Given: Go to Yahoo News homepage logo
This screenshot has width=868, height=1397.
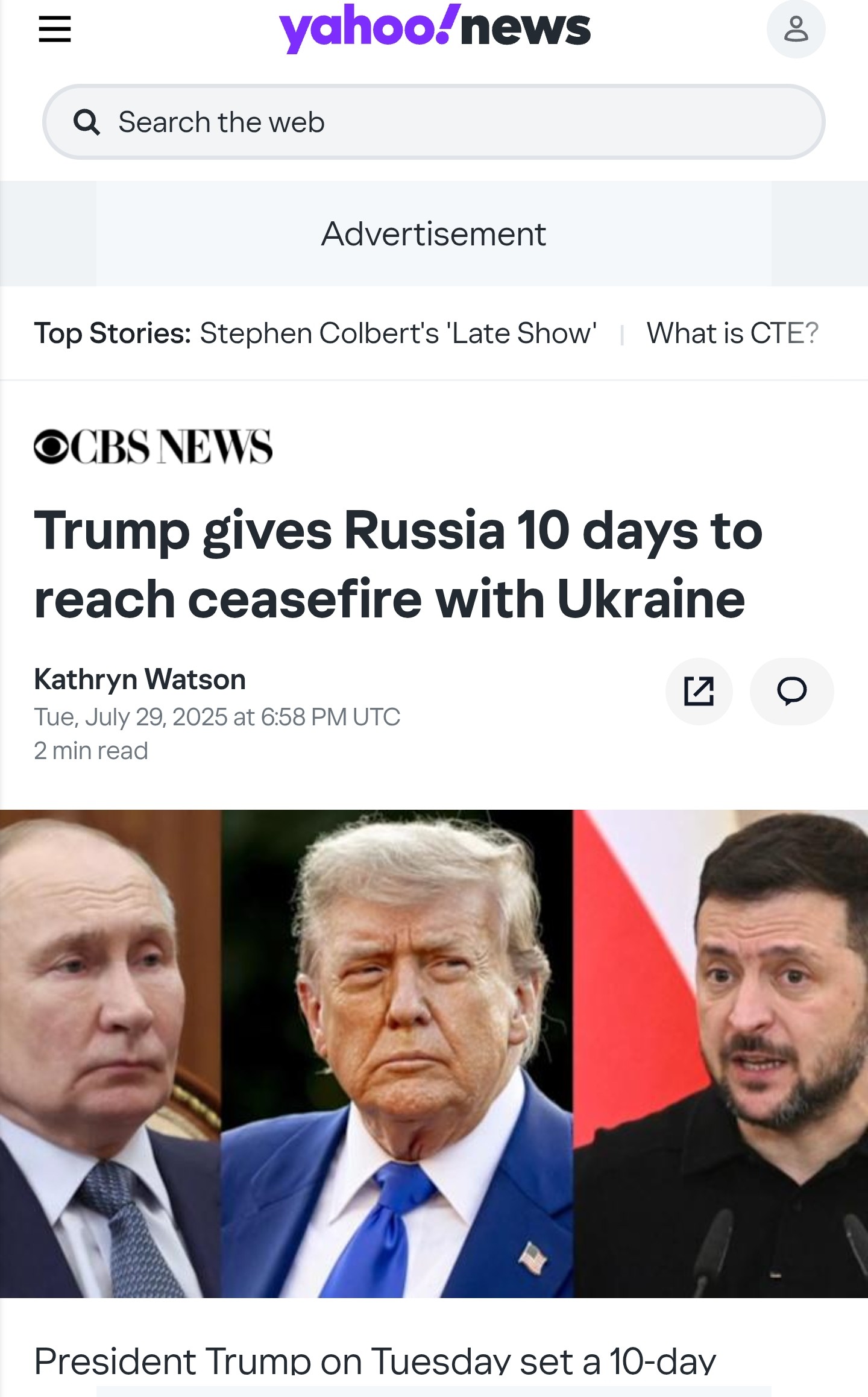Looking at the screenshot, I should tap(435, 29).
